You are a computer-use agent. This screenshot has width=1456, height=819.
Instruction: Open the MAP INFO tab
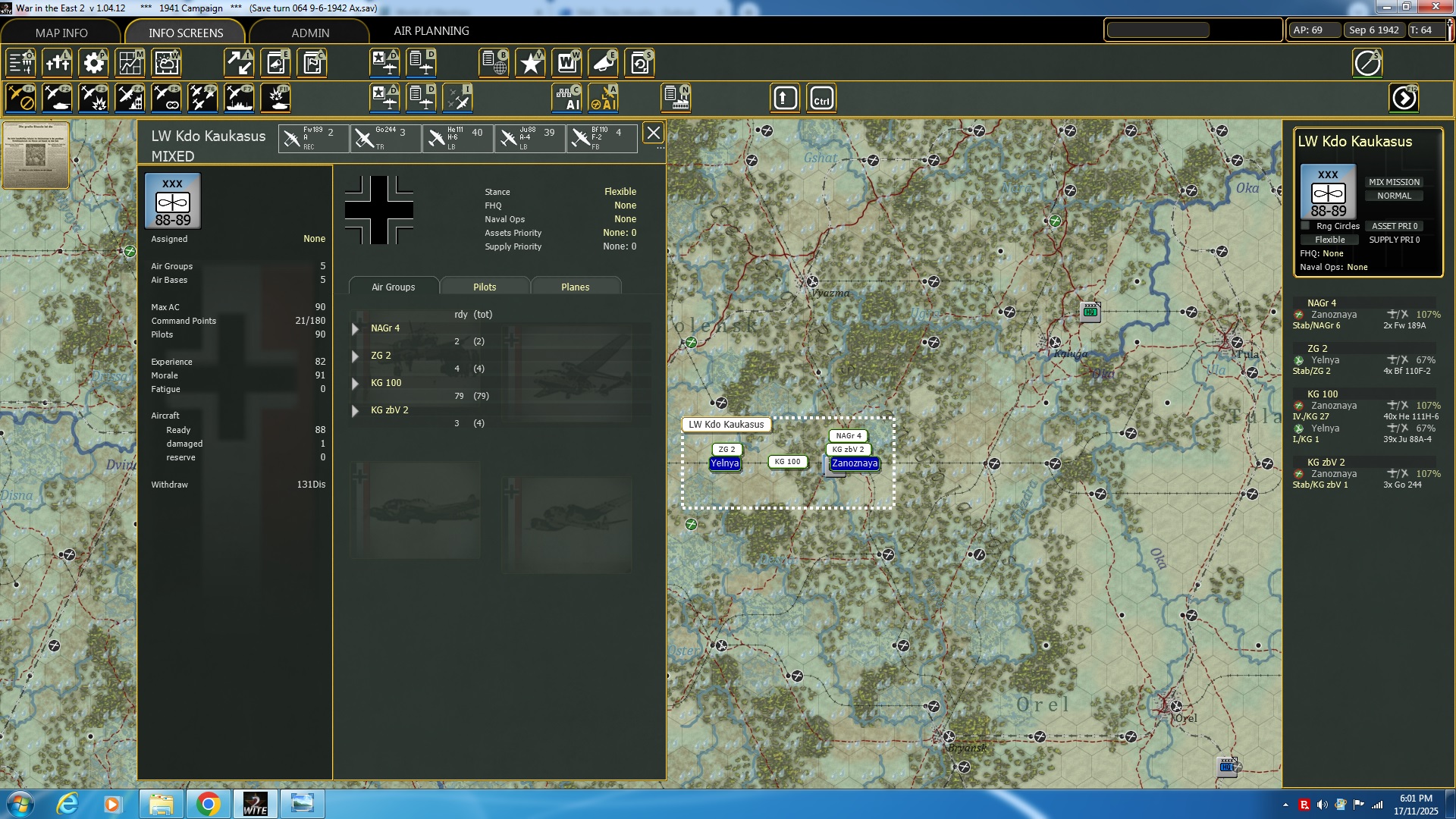[x=61, y=33]
